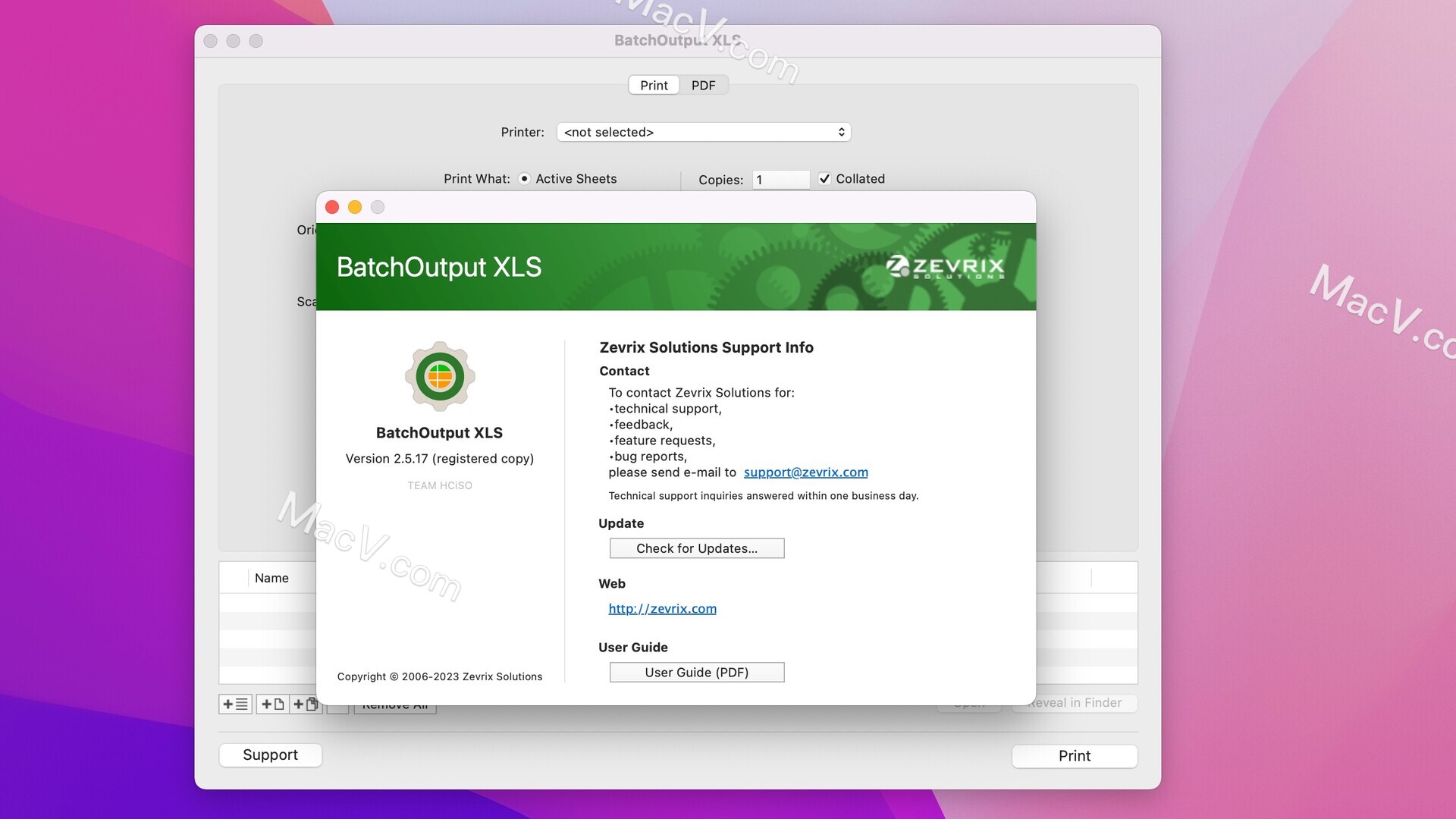Click the support@zevrix.com email link
Viewport: 1456px width, 819px height.
click(x=805, y=472)
